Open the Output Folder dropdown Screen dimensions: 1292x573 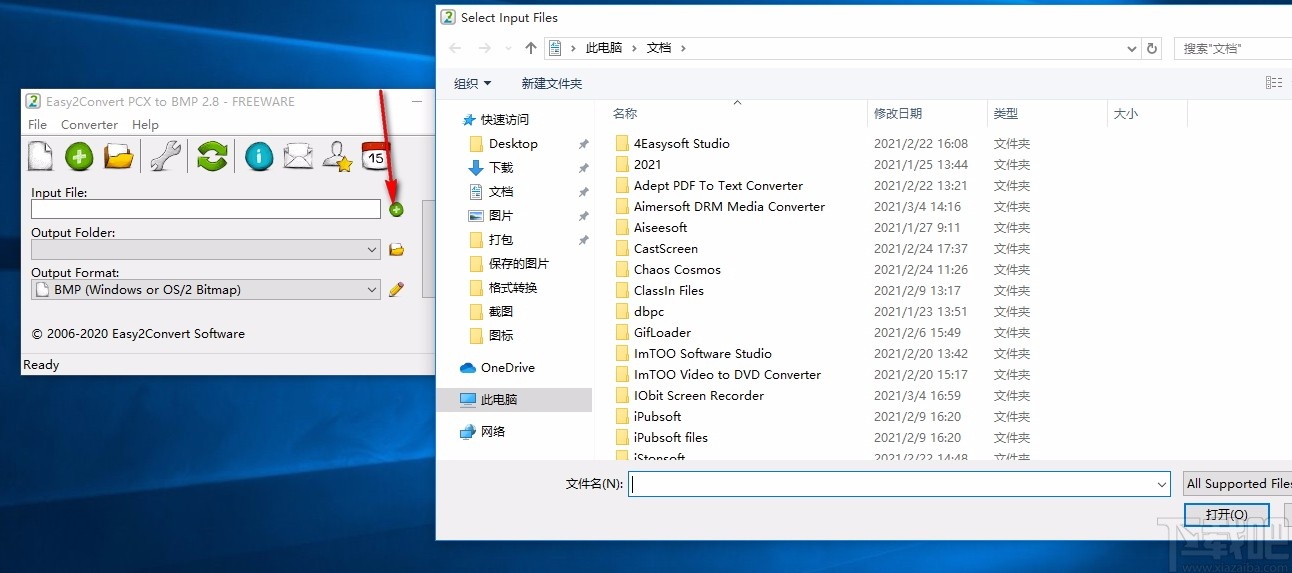click(x=372, y=249)
